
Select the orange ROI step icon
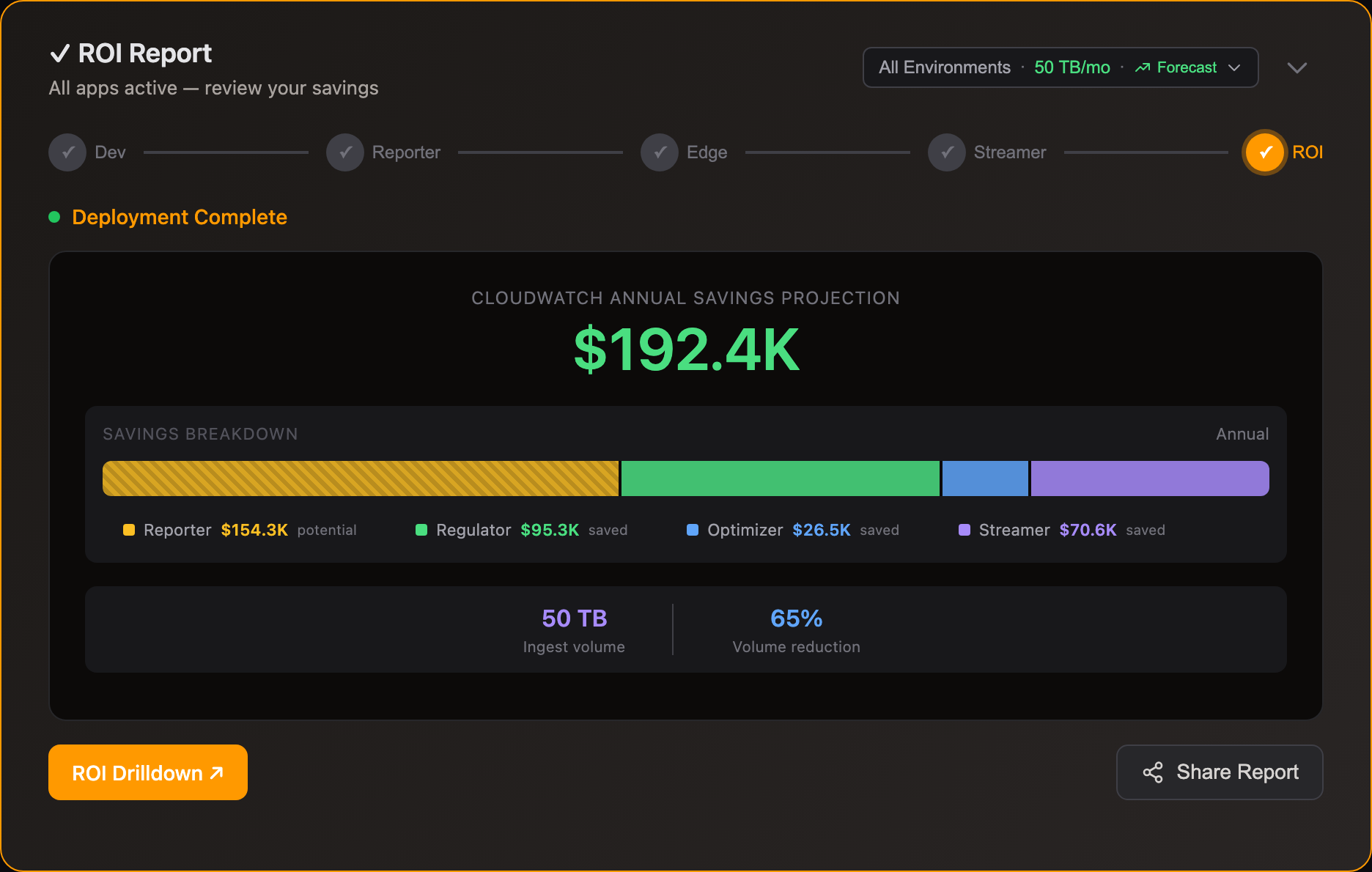[x=1264, y=152]
